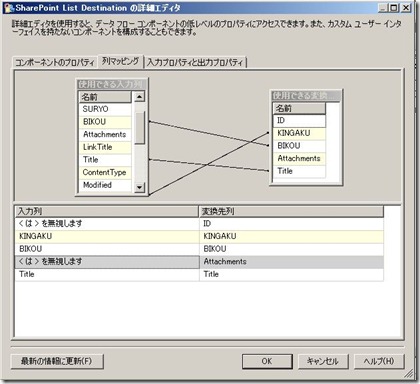
Task: Open BIKOU input column cell in grid
Action: [107, 249]
